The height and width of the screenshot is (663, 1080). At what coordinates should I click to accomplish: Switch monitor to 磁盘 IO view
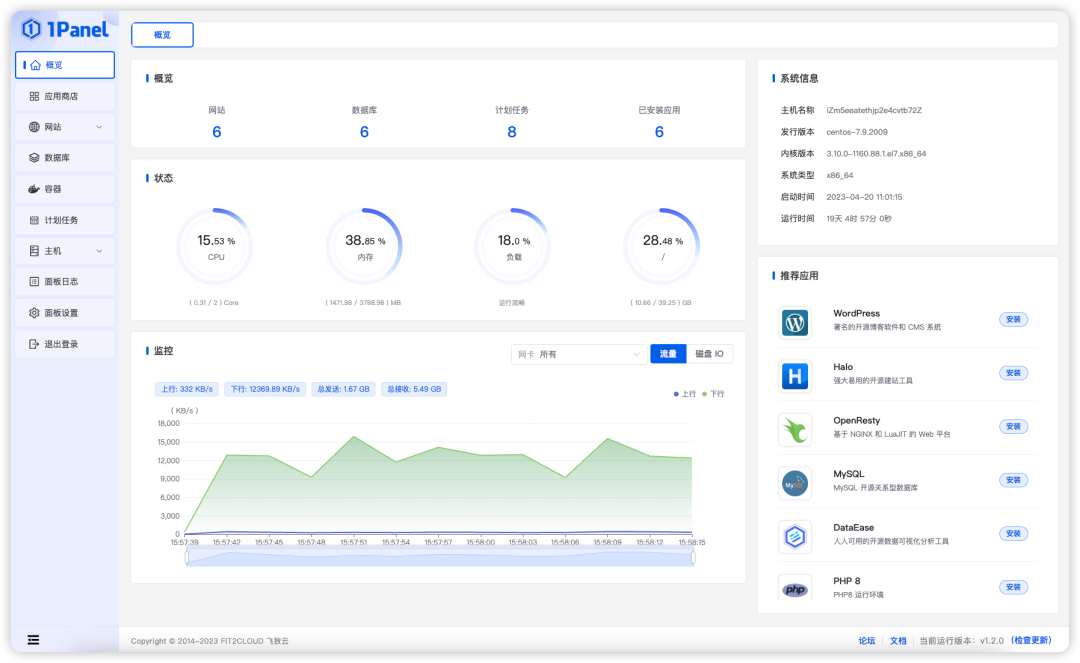[x=709, y=354]
